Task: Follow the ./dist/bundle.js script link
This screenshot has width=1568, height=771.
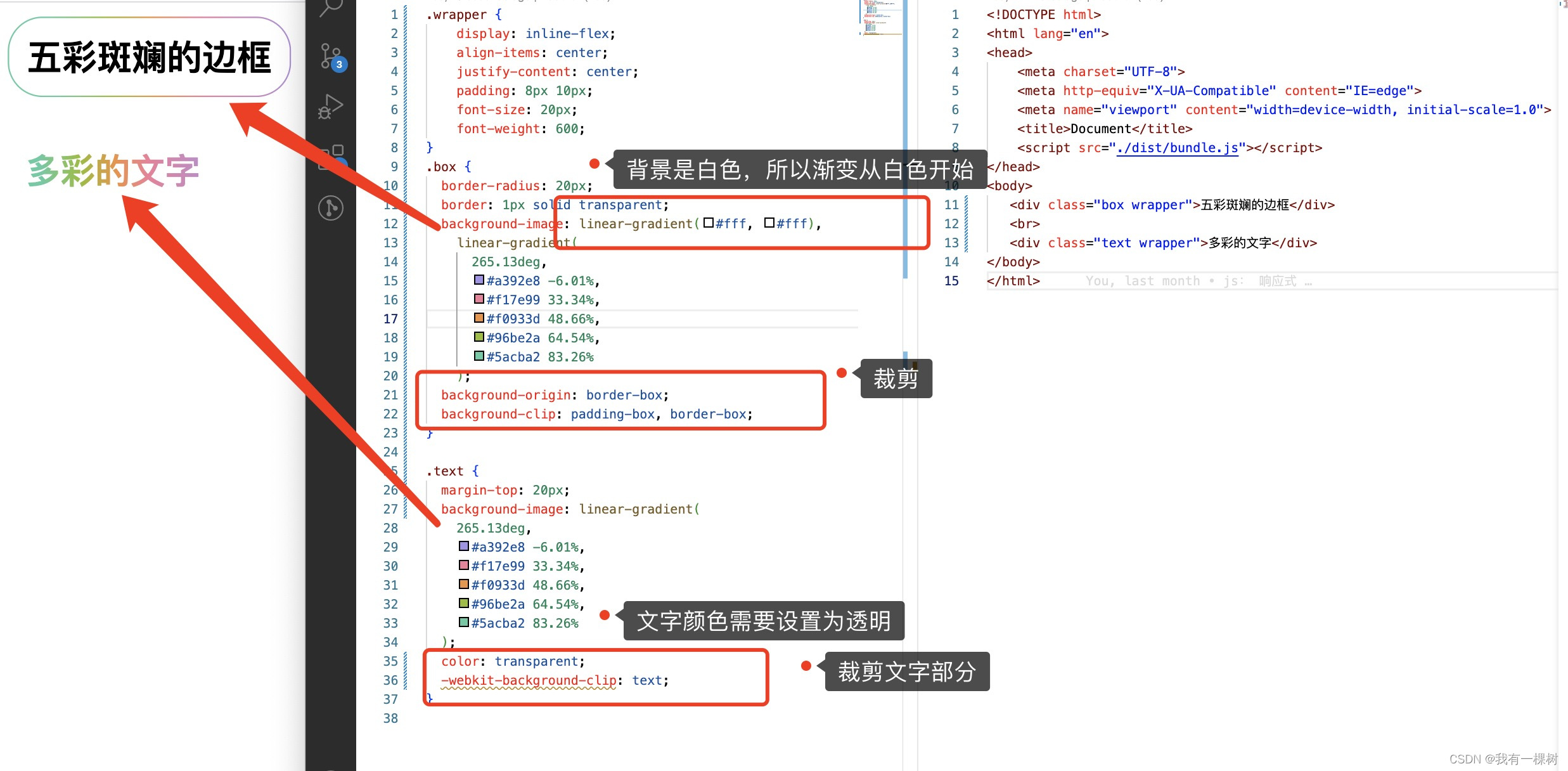Action: pyautogui.click(x=1178, y=147)
